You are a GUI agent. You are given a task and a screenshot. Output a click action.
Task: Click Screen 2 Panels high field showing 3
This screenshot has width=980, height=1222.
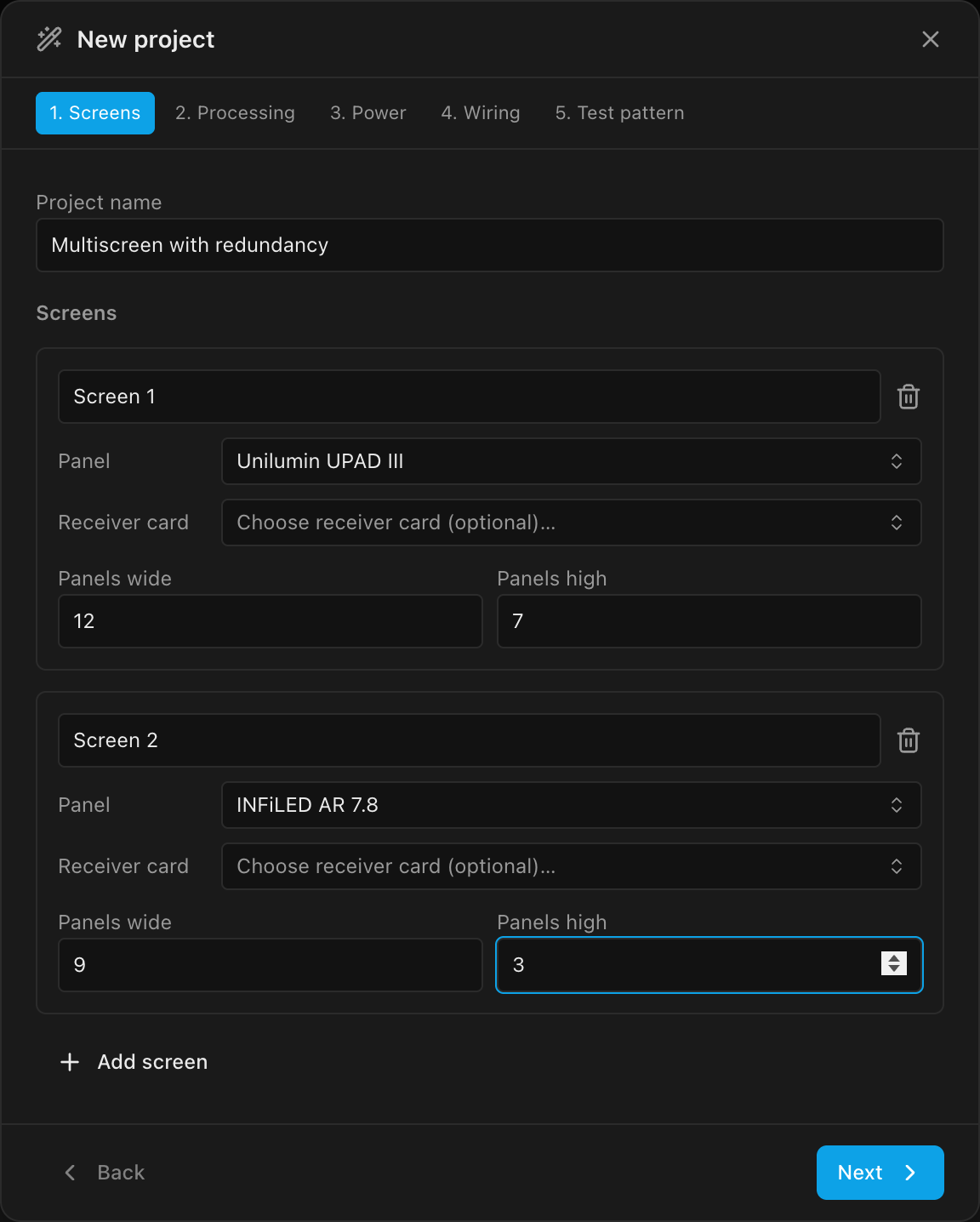(x=709, y=965)
